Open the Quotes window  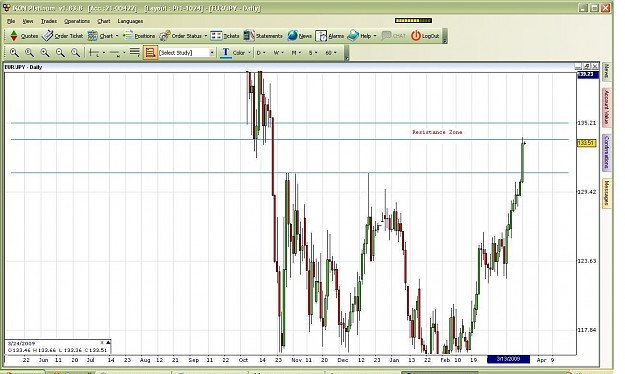point(24,36)
